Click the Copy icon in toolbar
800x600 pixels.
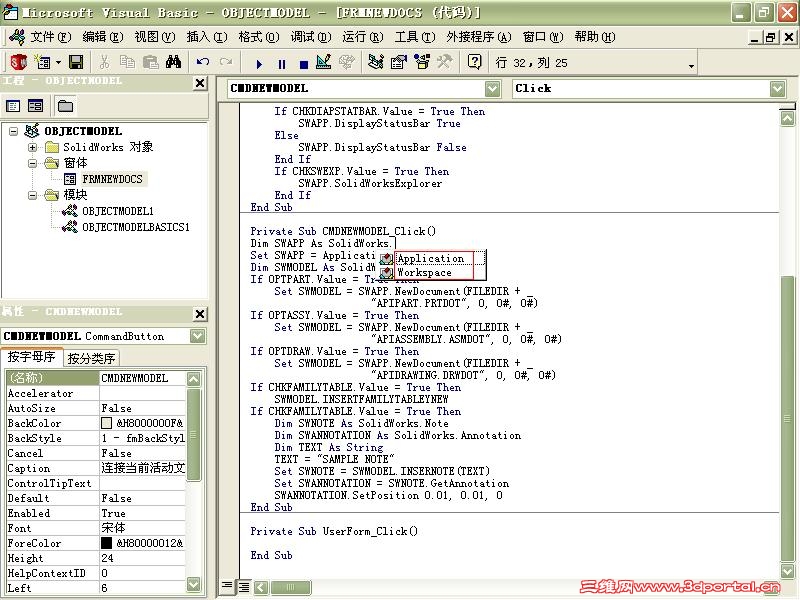click(127, 62)
